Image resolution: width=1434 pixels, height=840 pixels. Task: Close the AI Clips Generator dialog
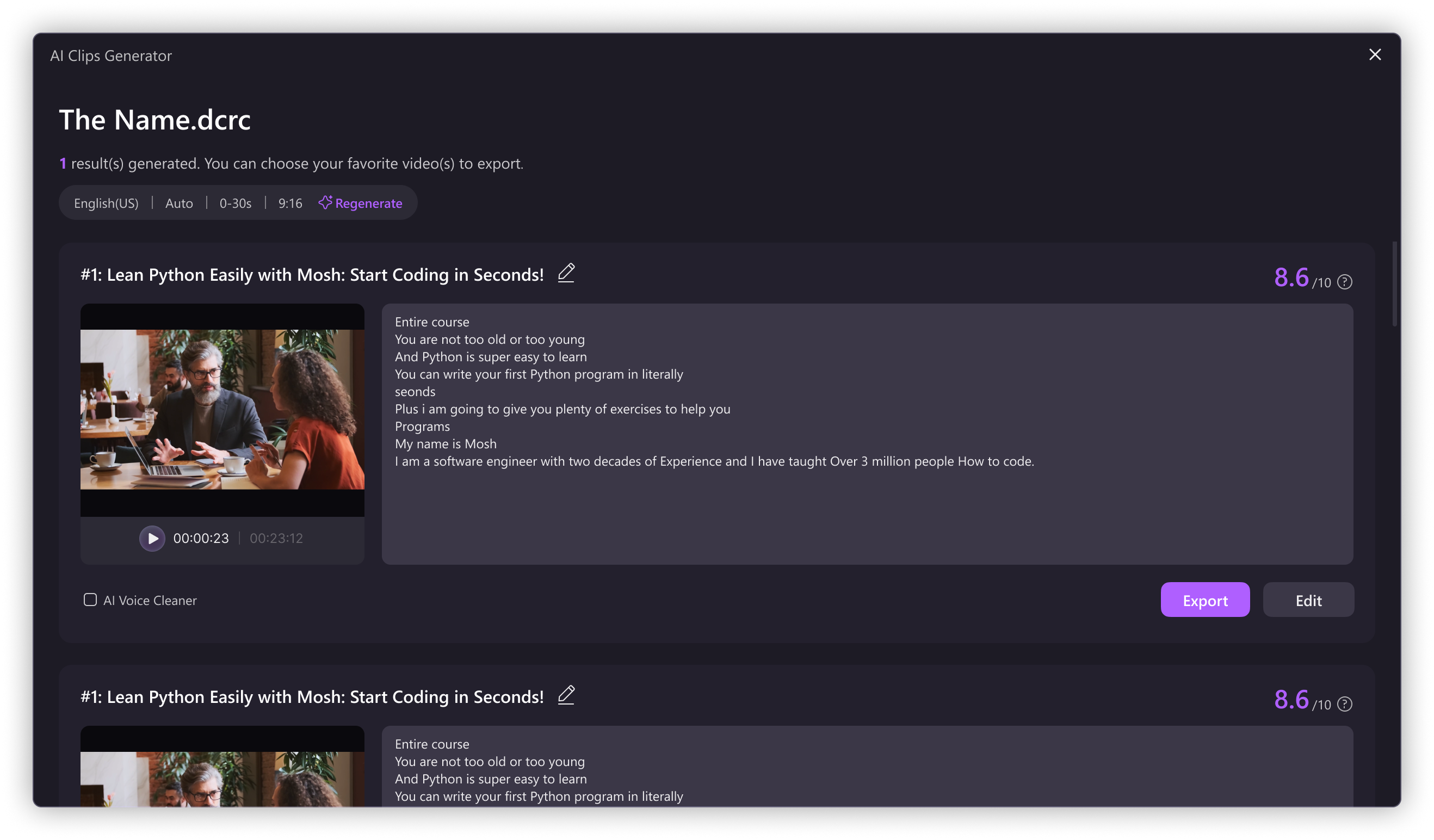pos(1374,54)
